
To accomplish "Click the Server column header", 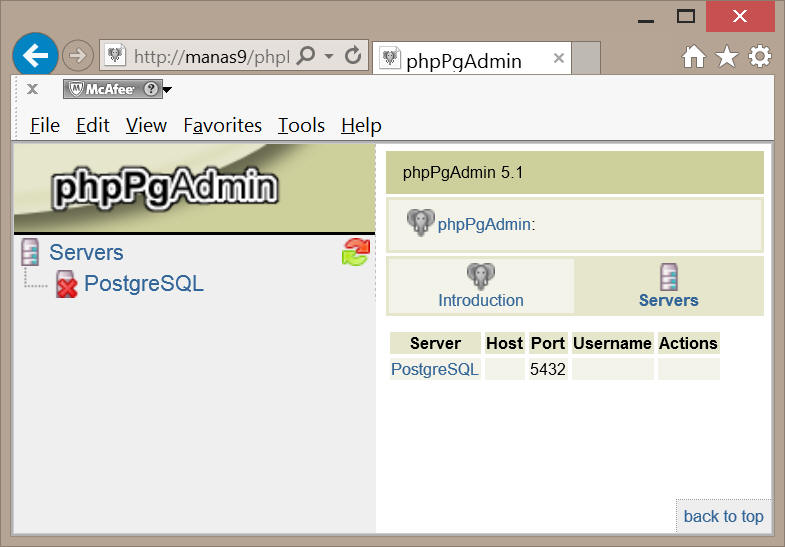I will coord(435,343).
